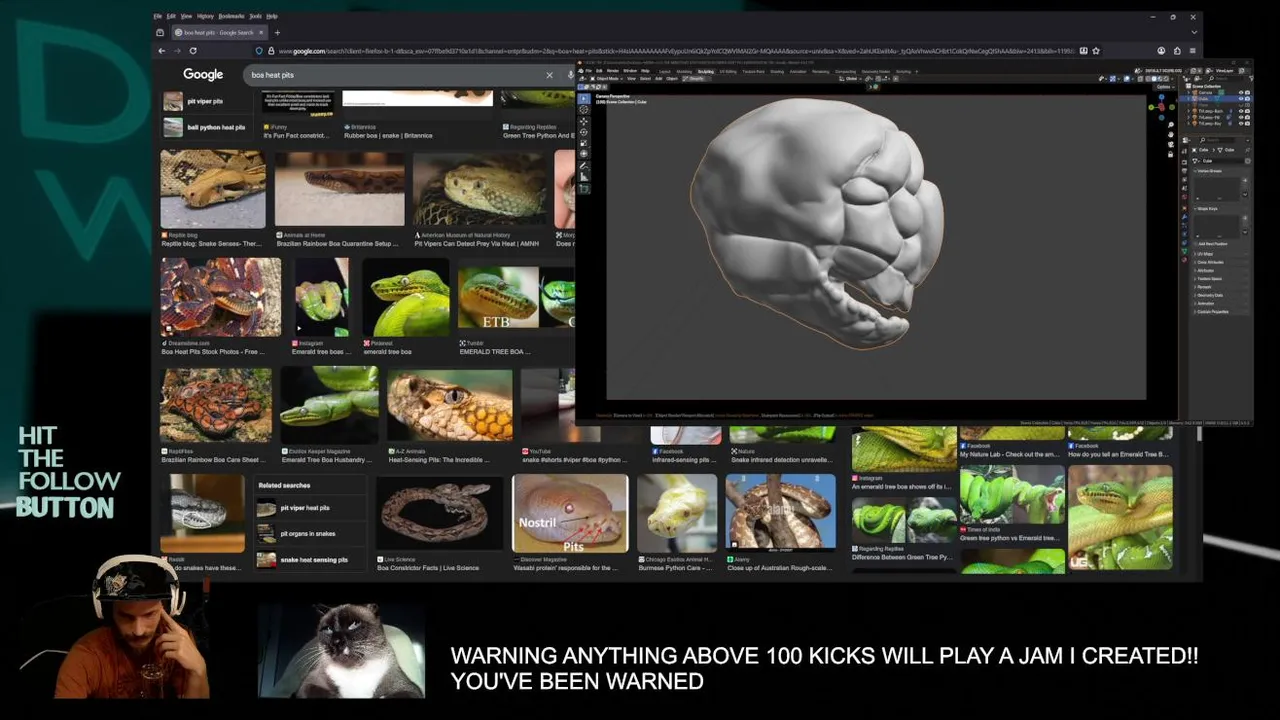Toggle viewport visibility eye for Camera
The height and width of the screenshot is (720, 1280).
point(1241,92)
